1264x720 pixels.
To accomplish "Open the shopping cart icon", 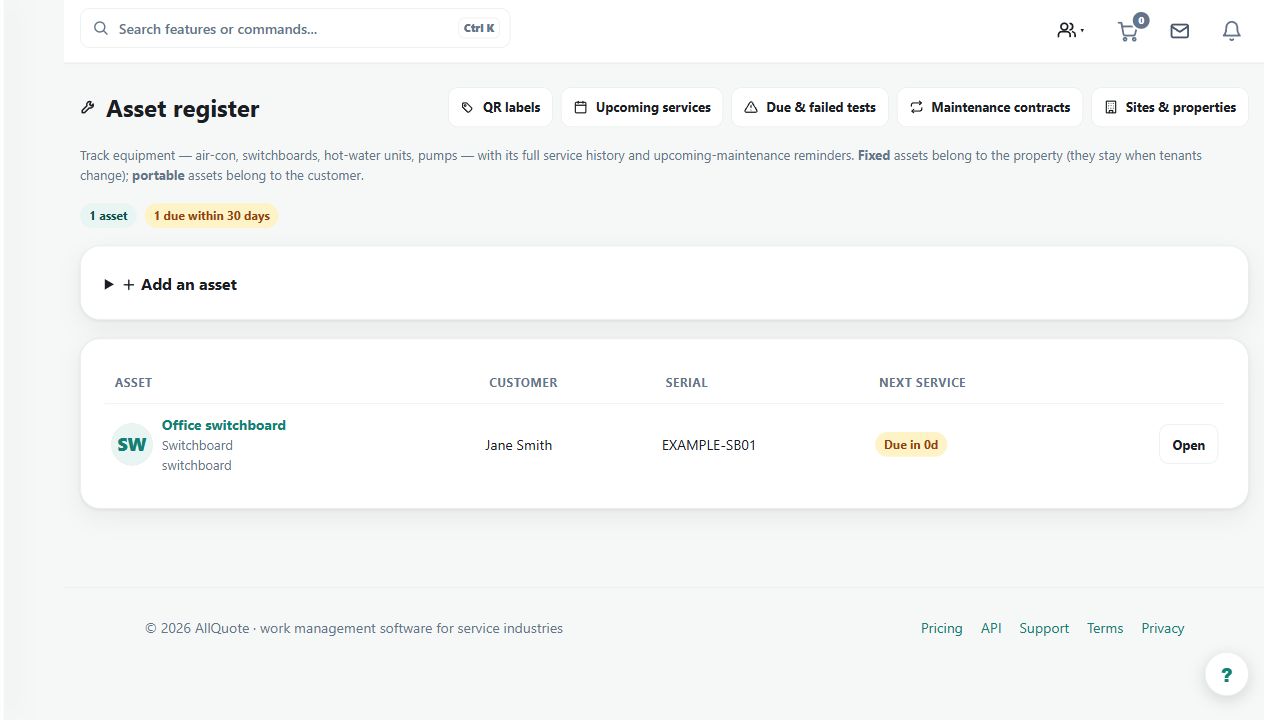I will coord(1129,31).
